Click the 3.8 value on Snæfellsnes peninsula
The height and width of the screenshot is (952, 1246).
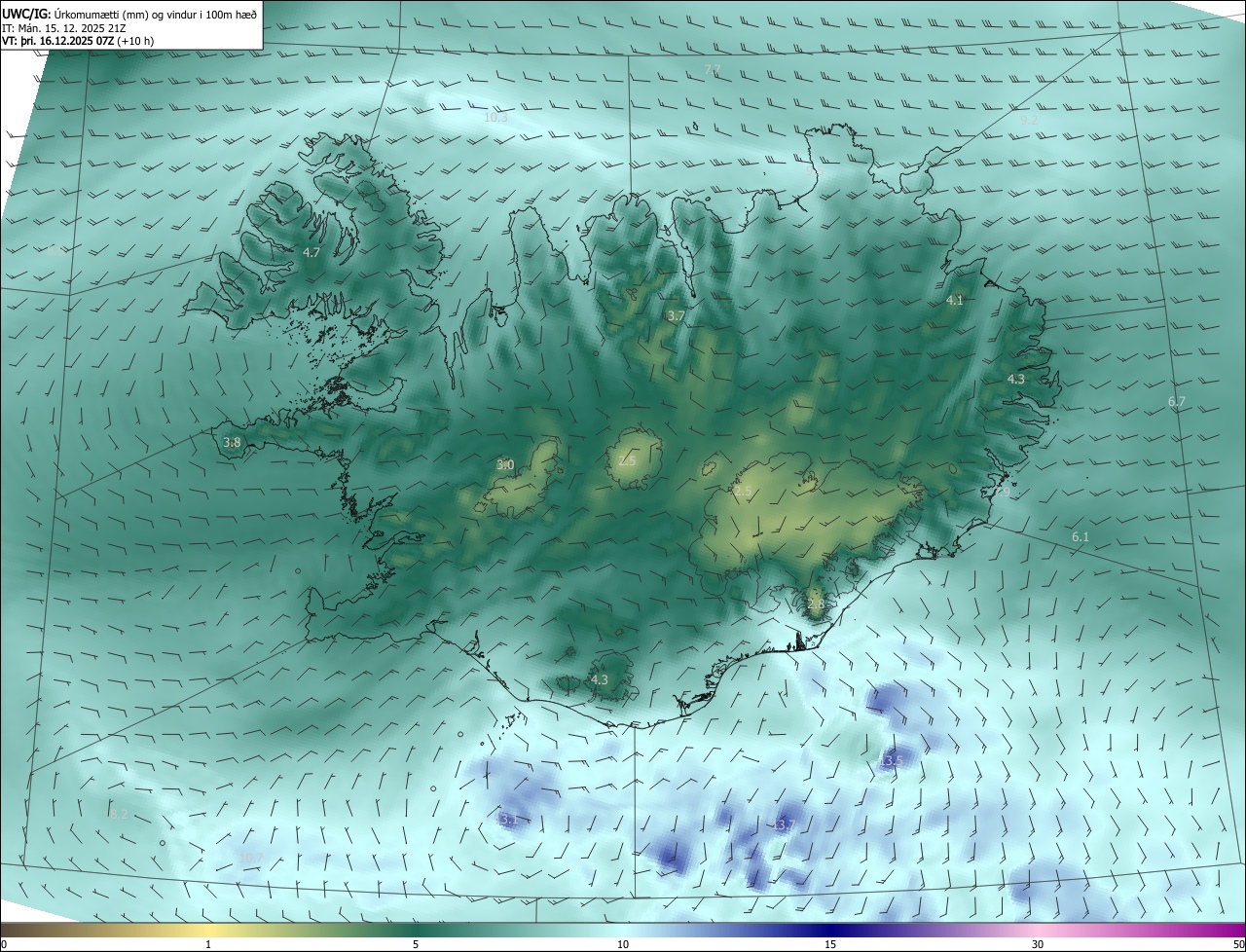point(232,443)
